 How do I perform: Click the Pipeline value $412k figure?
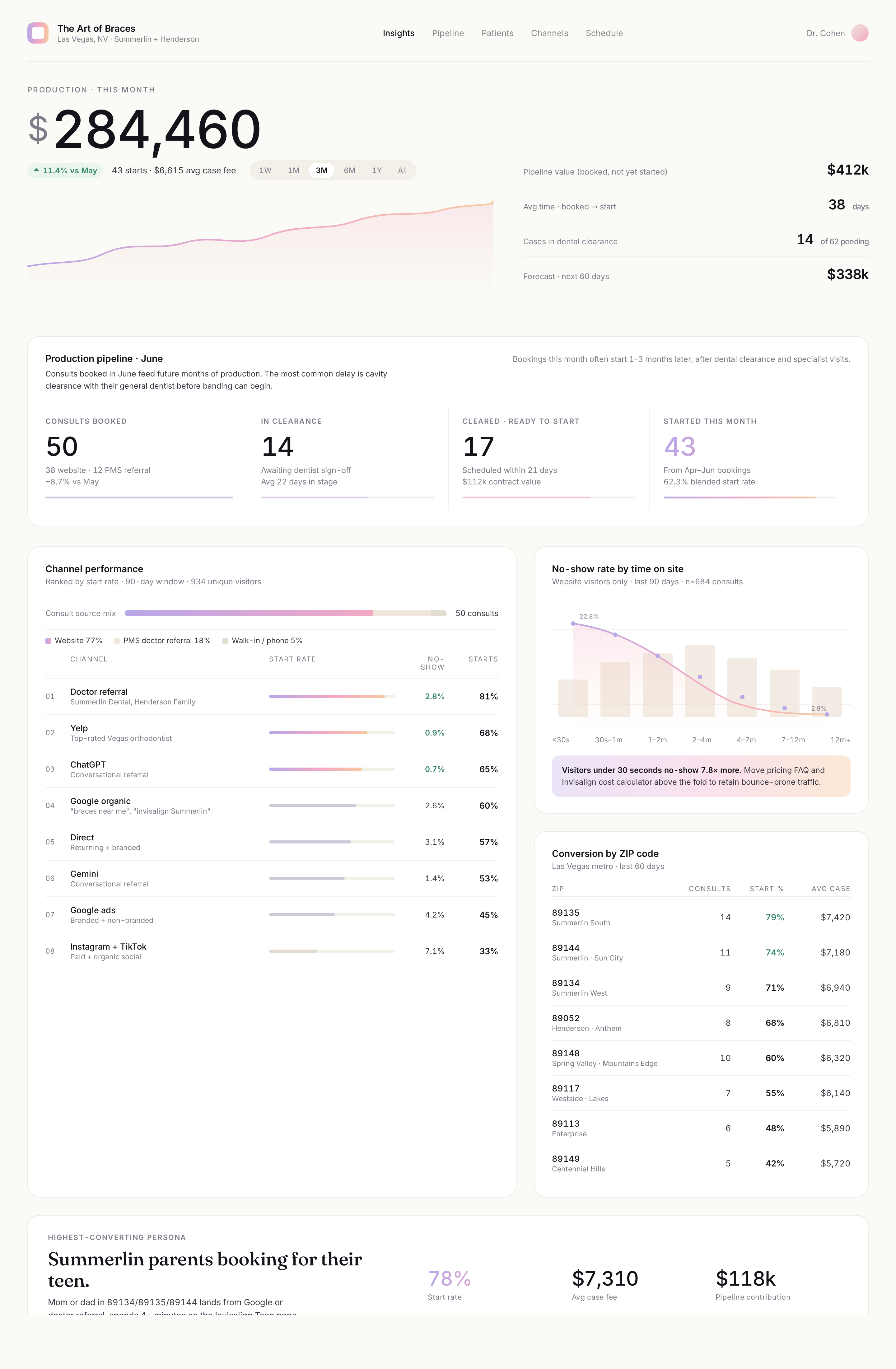(x=848, y=170)
